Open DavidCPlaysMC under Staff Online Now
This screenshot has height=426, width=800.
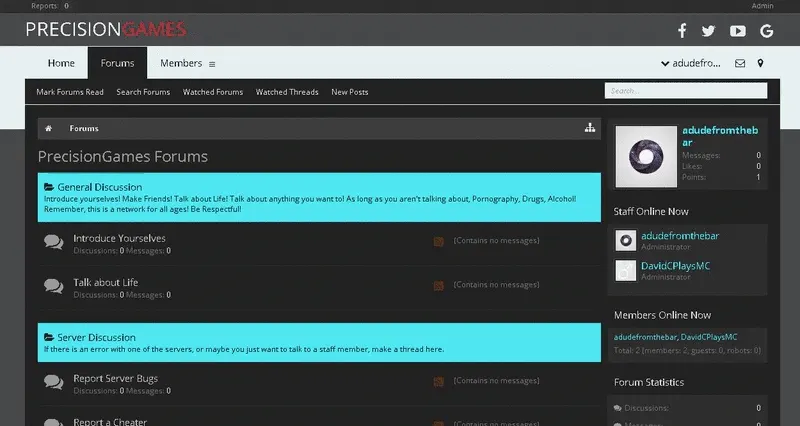[675, 266]
